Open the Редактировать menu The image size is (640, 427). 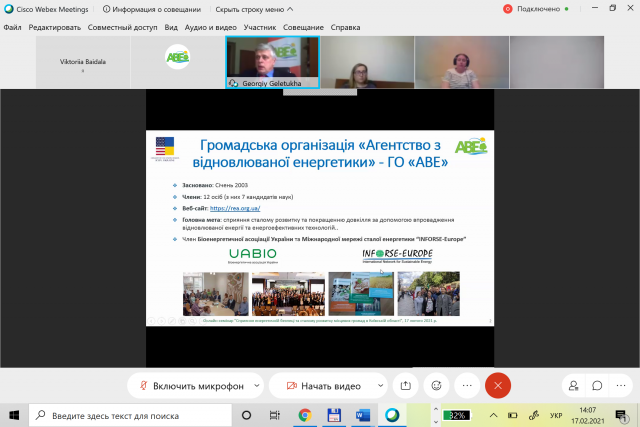55,27
